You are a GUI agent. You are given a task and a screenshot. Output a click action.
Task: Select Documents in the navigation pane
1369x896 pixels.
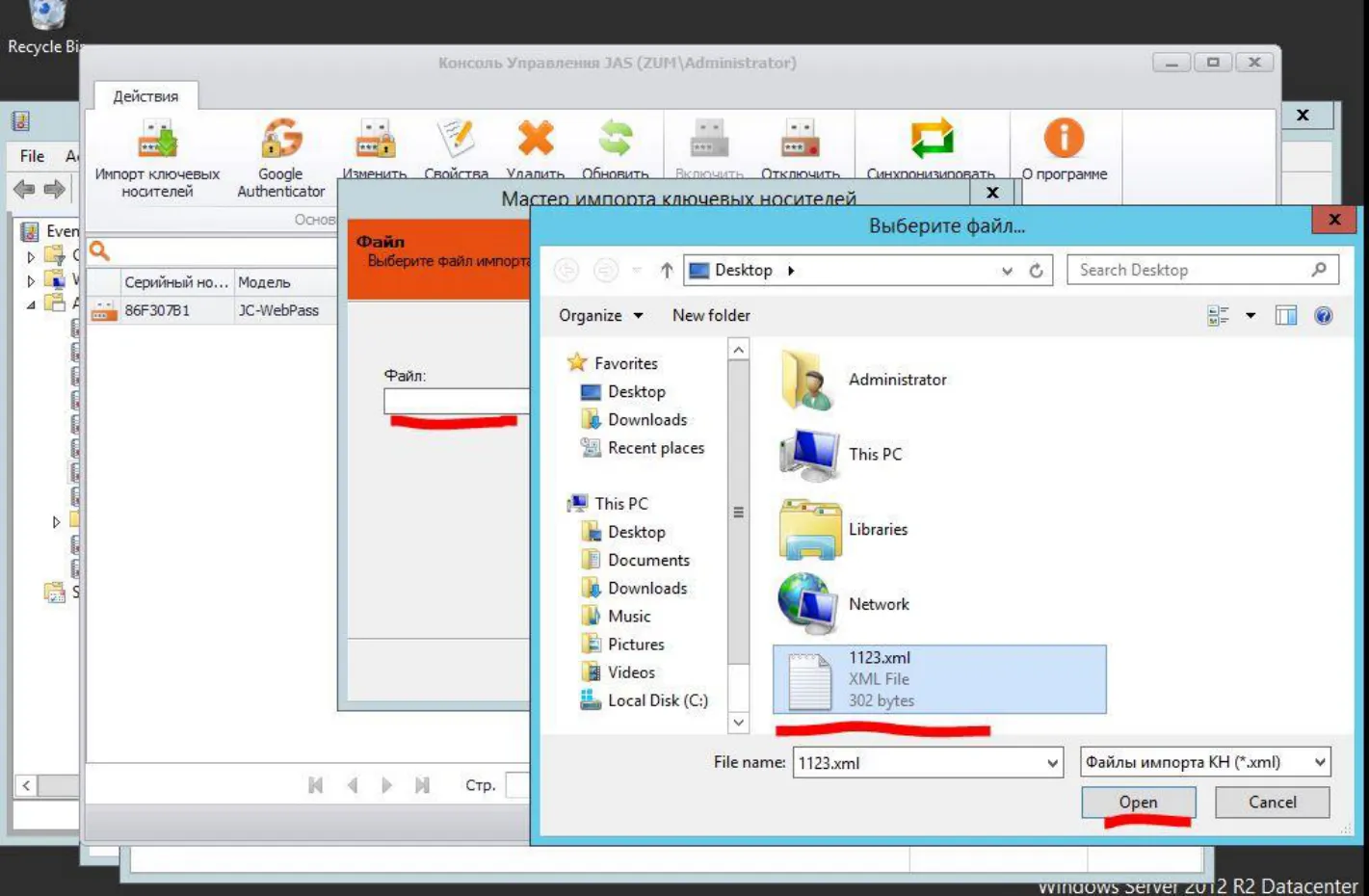pos(636,560)
